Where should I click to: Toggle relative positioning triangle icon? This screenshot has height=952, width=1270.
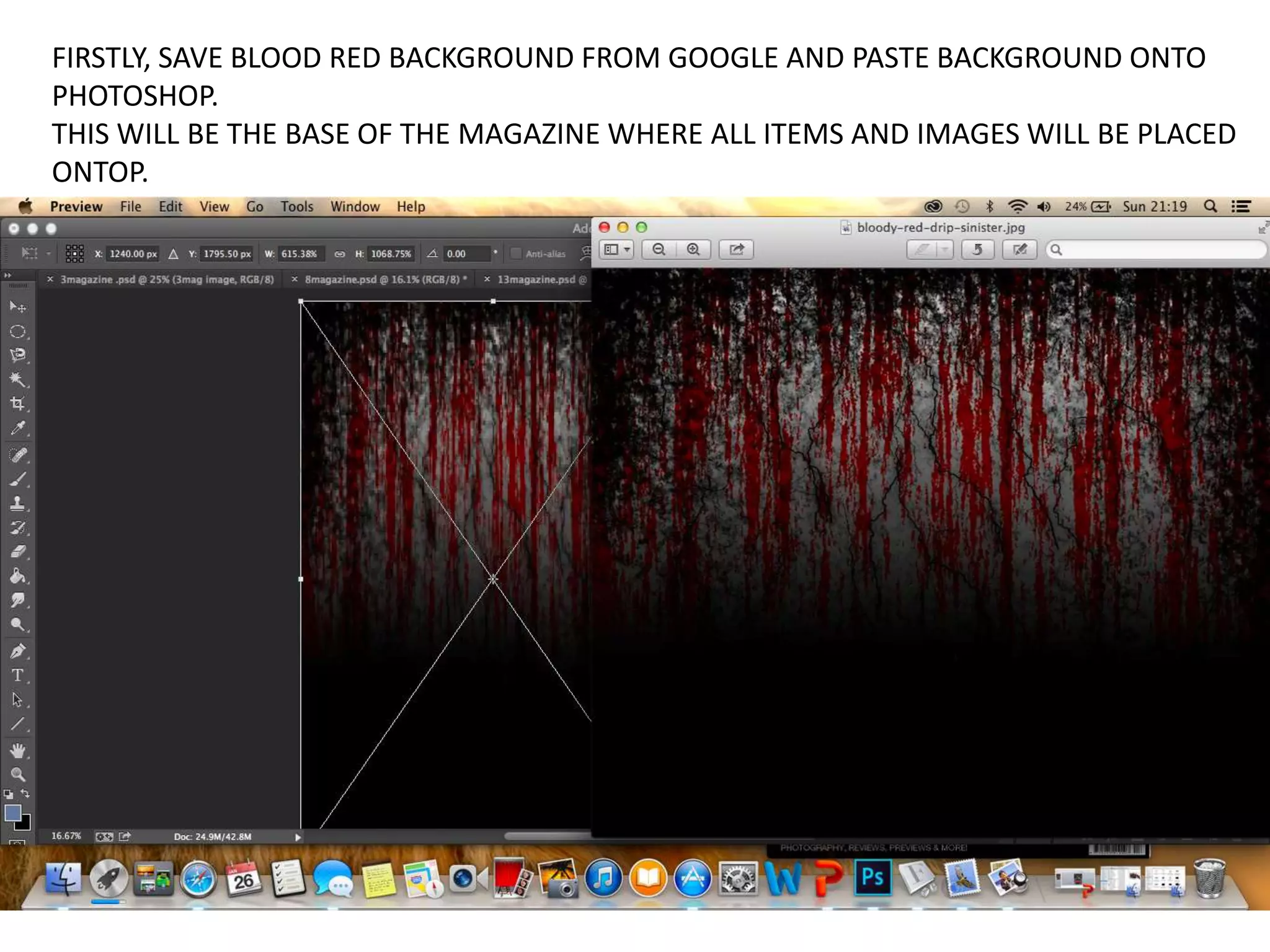point(174,253)
